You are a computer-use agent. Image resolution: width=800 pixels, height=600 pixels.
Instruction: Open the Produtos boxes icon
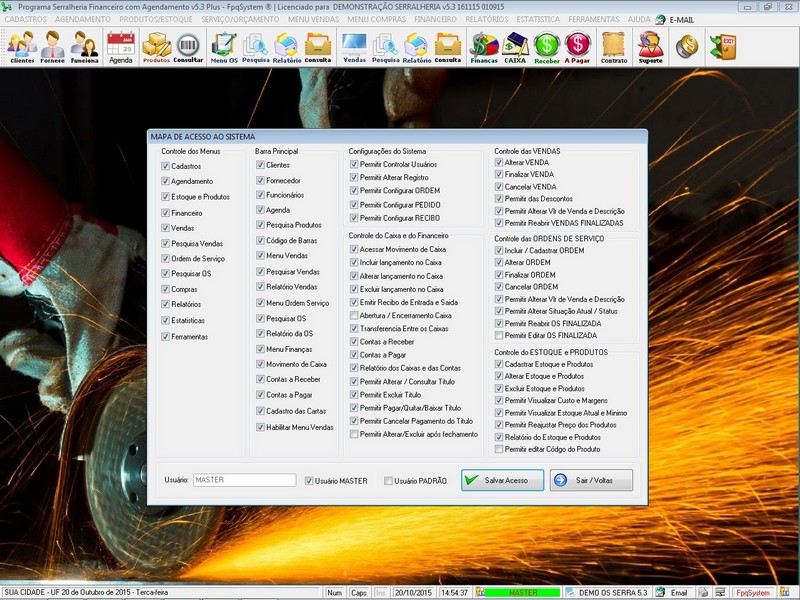(x=156, y=46)
